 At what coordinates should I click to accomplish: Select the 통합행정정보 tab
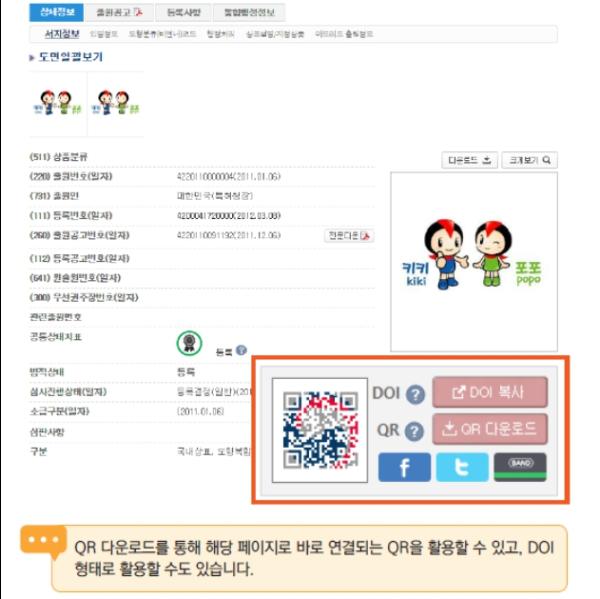tap(249, 13)
